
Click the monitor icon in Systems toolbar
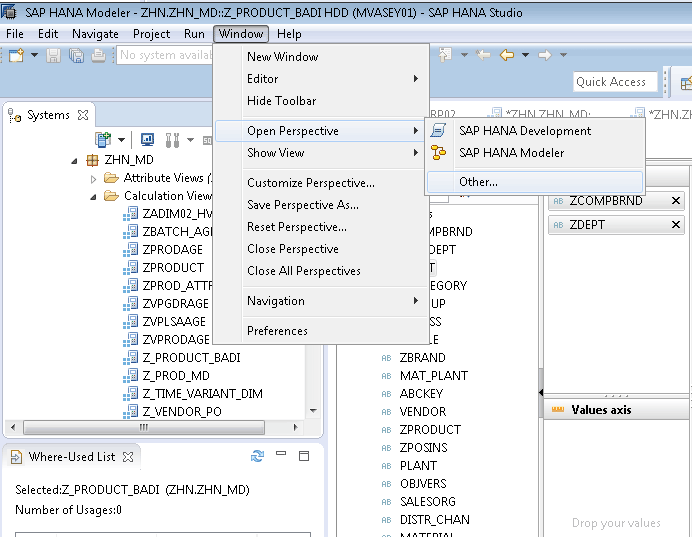(147, 139)
